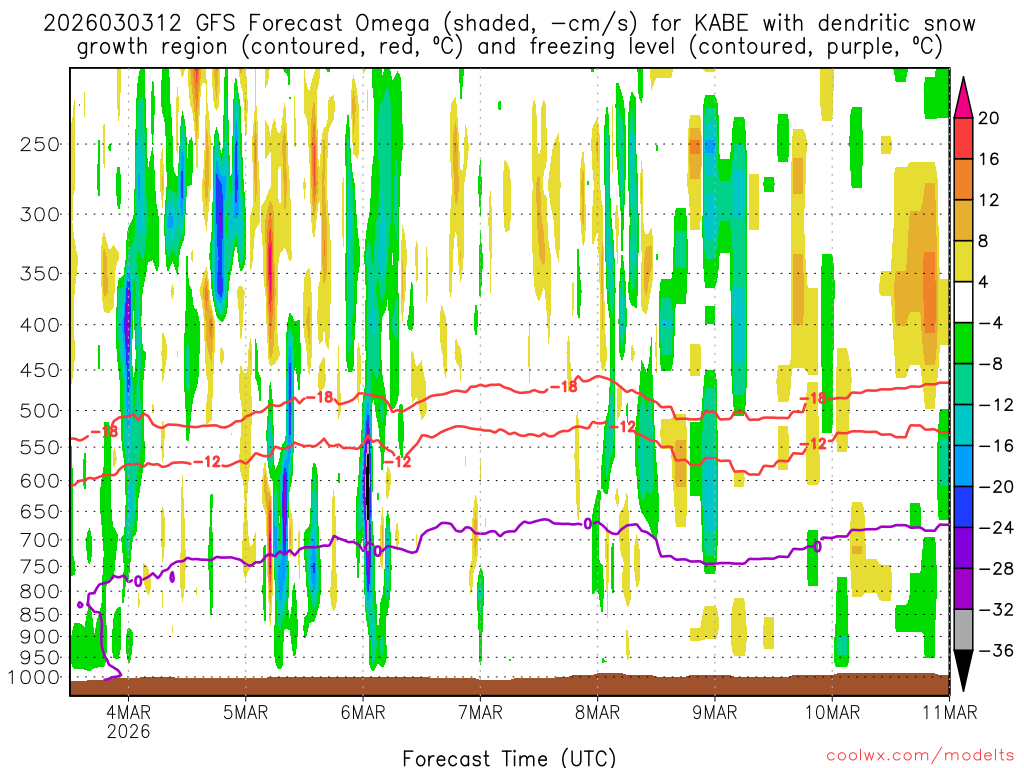Click the -18 contour label near 10MAR

click(x=813, y=398)
